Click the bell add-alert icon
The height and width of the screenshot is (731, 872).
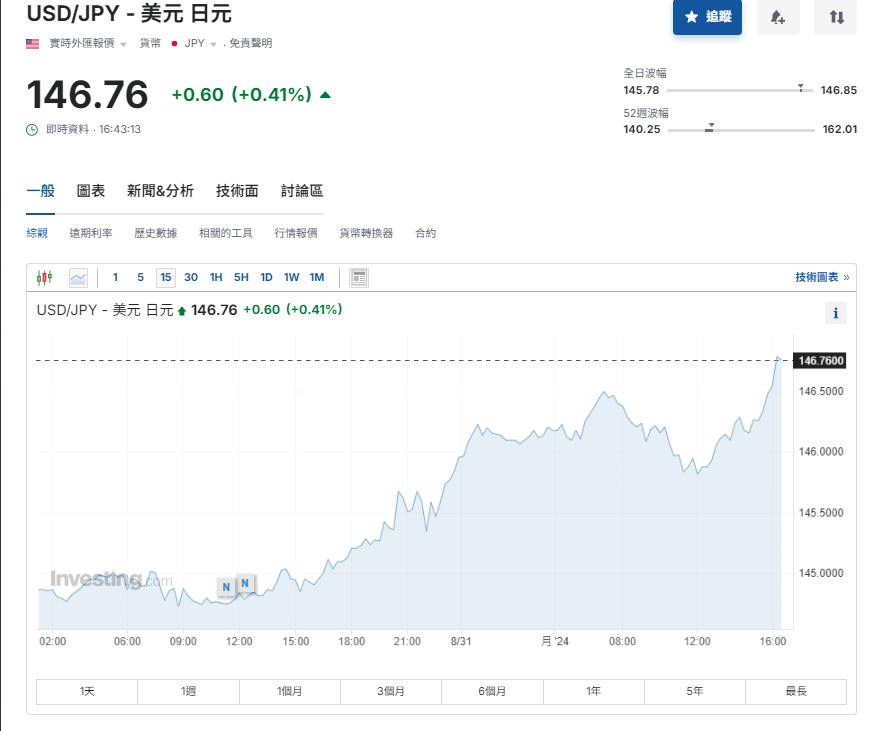778,17
